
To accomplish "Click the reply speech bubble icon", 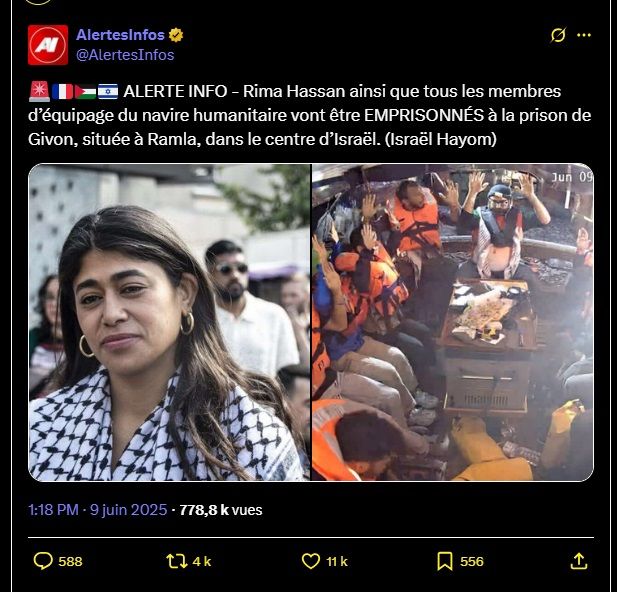I will pos(43,561).
